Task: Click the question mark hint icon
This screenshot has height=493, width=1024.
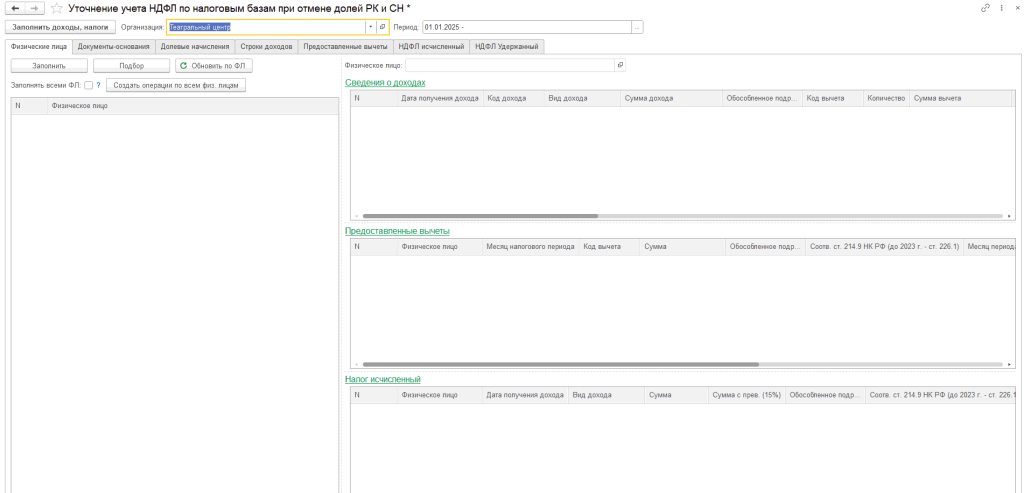Action: [x=98, y=85]
